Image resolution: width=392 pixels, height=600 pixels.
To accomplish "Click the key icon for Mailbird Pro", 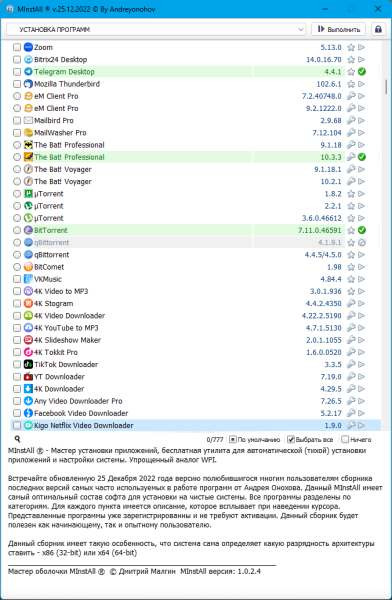I will (x=351, y=121).
